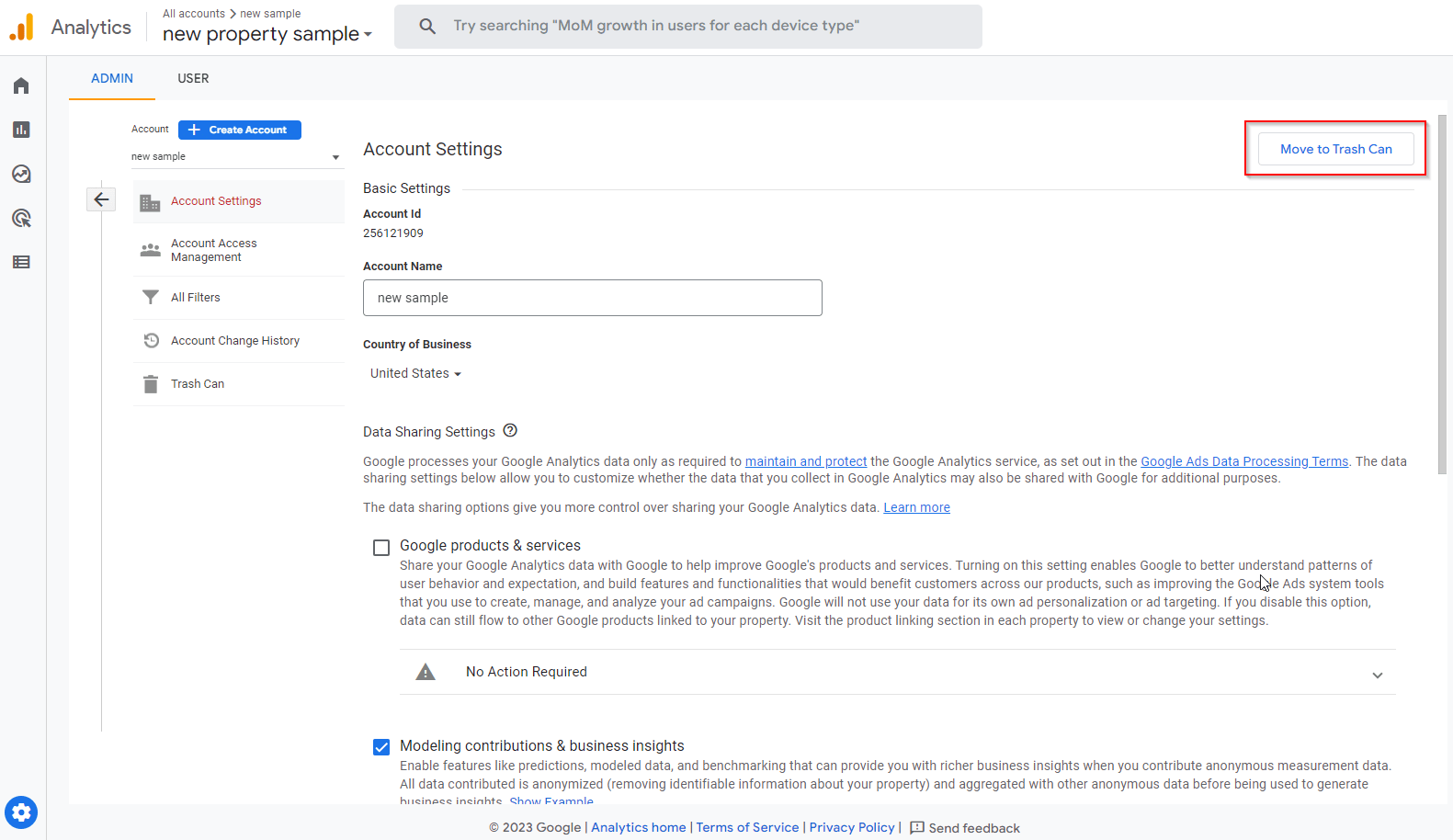Open the Home icon in left sidebar
Viewport: 1453px width, 840px height.
(x=21, y=85)
